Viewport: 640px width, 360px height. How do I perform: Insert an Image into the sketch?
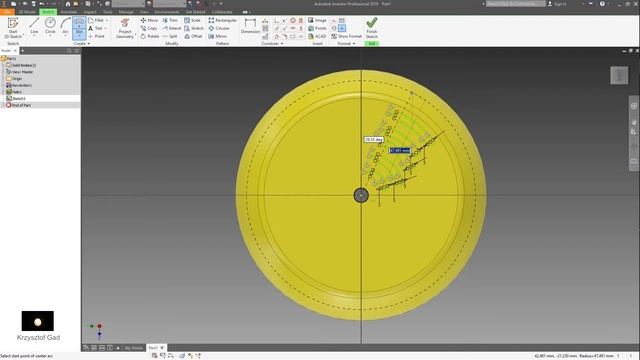(317, 20)
